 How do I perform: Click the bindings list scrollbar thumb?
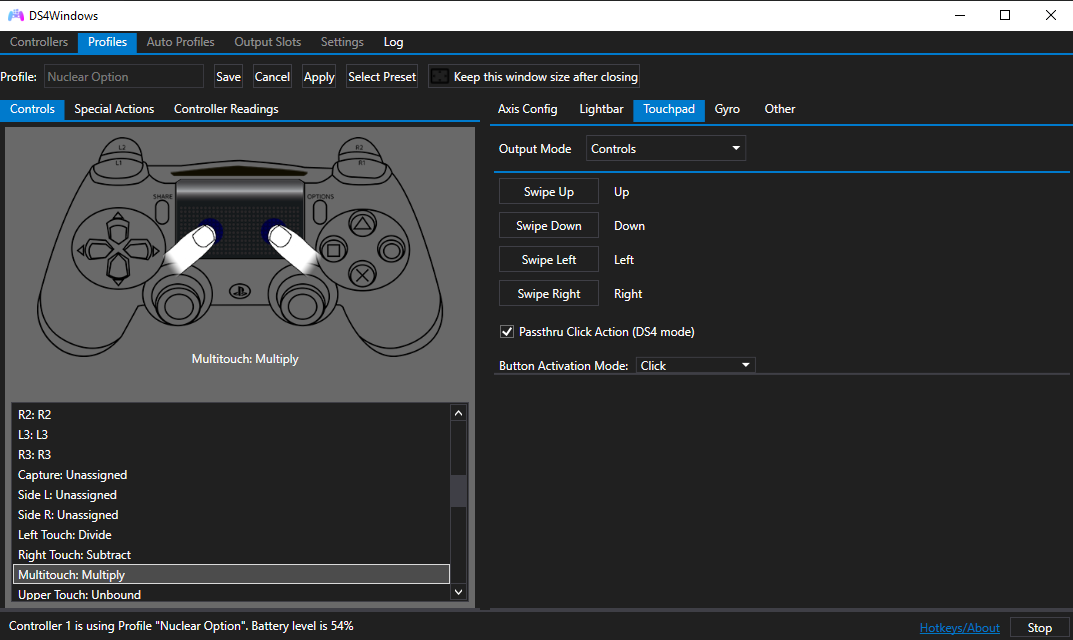(x=458, y=490)
